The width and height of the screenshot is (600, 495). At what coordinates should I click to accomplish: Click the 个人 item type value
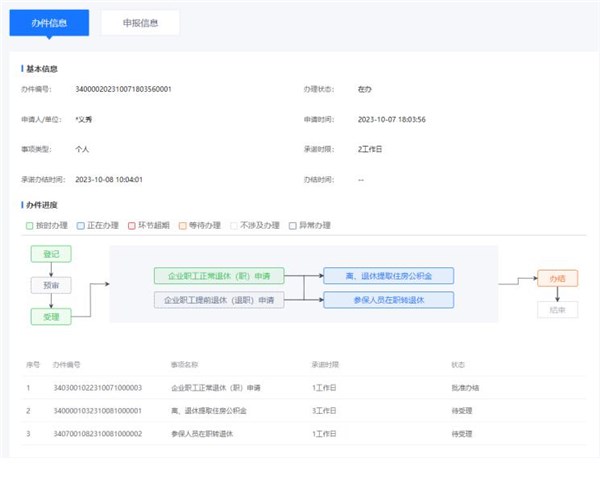(82, 149)
